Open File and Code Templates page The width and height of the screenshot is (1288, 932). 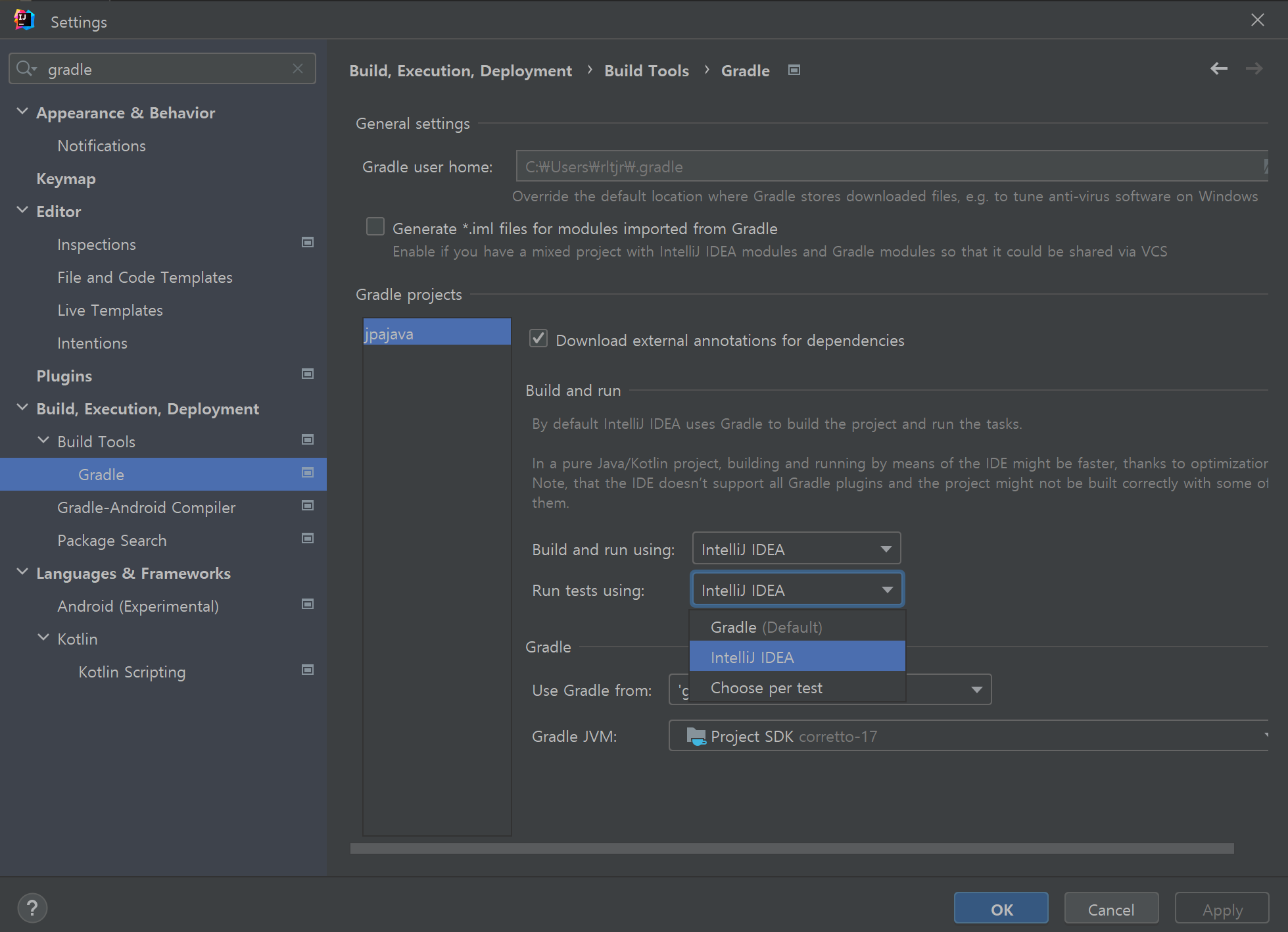point(145,277)
